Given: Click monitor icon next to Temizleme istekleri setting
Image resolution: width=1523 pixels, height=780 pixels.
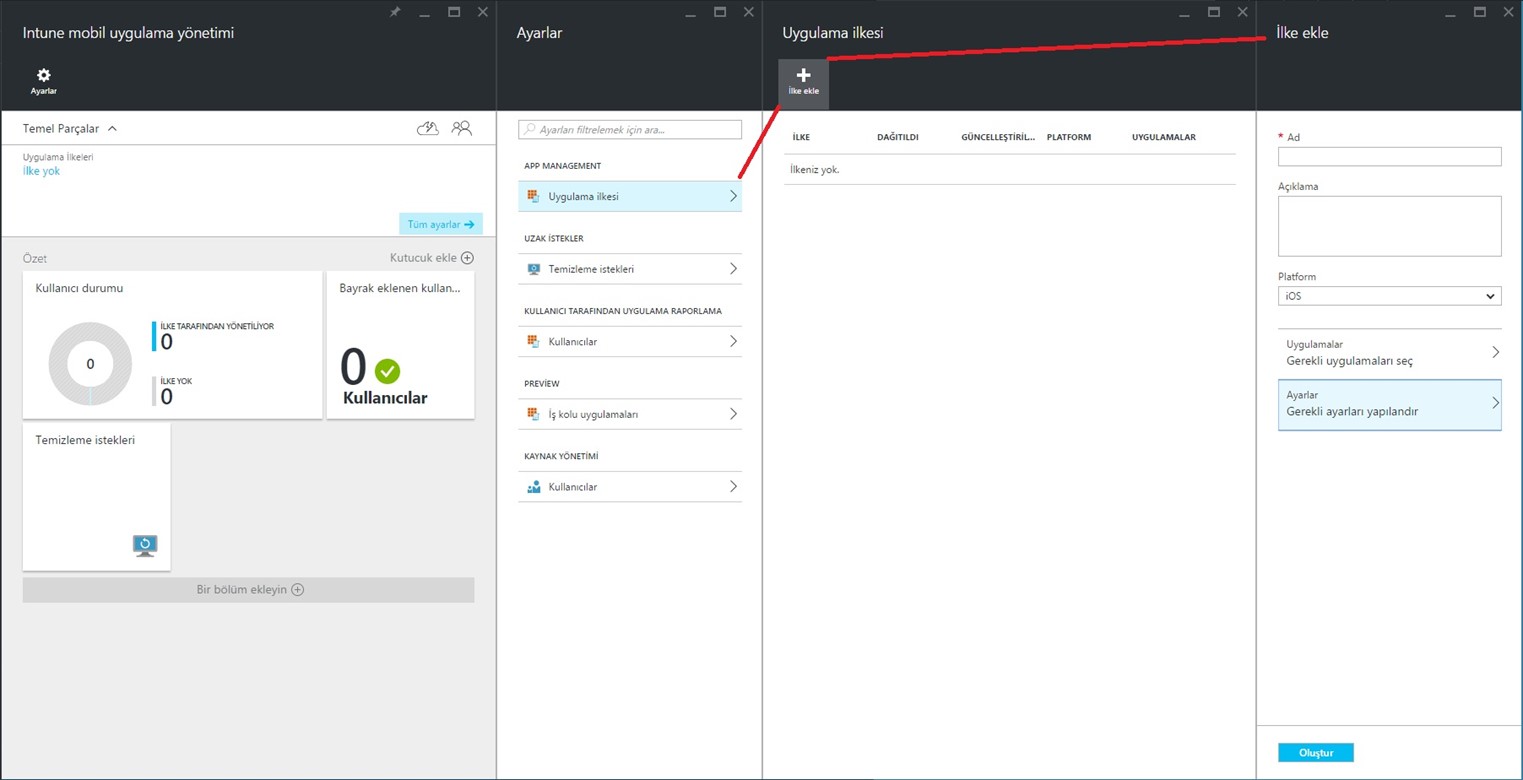Looking at the screenshot, I should tap(533, 269).
